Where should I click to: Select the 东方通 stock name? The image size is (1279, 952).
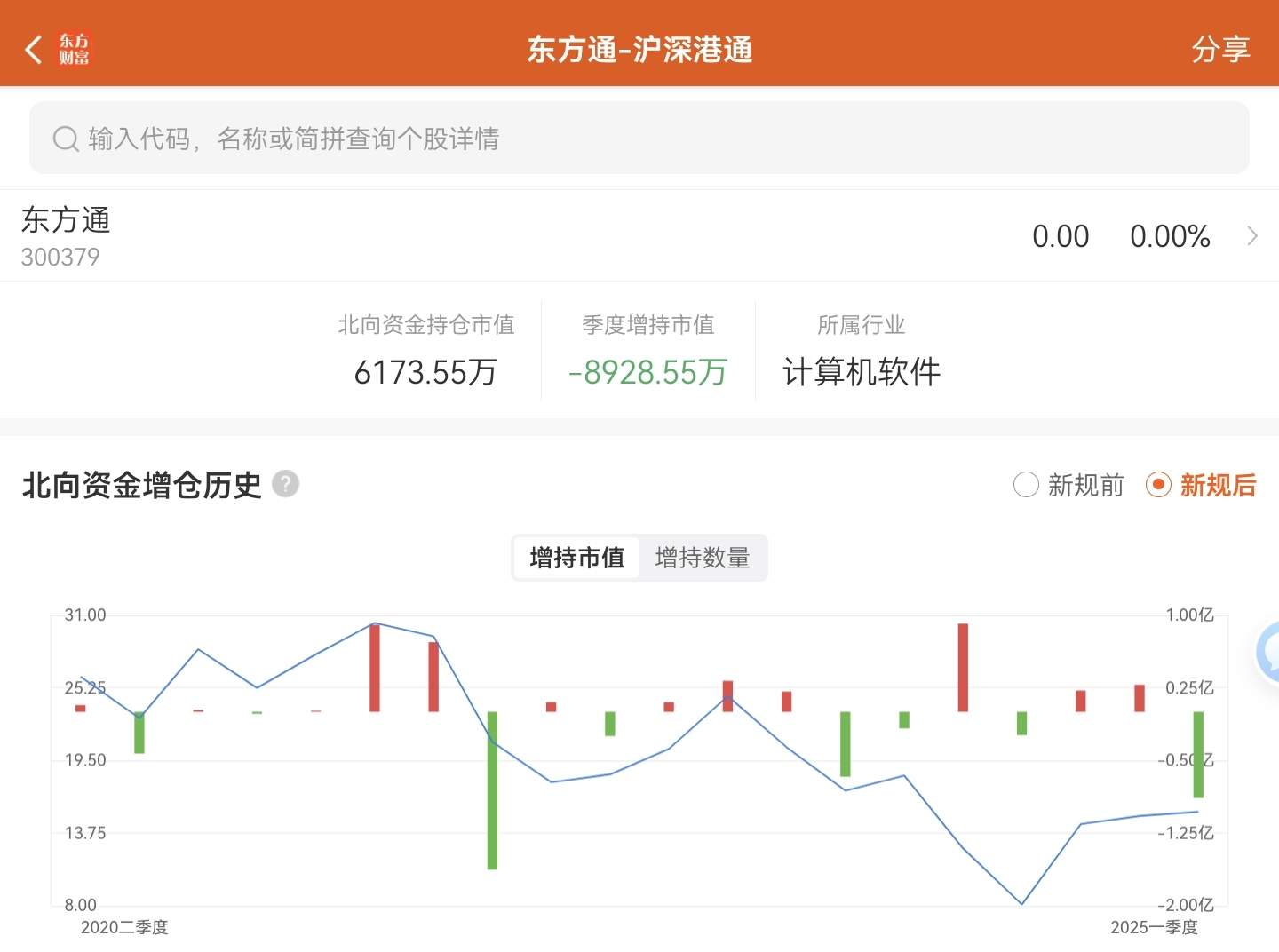66,219
